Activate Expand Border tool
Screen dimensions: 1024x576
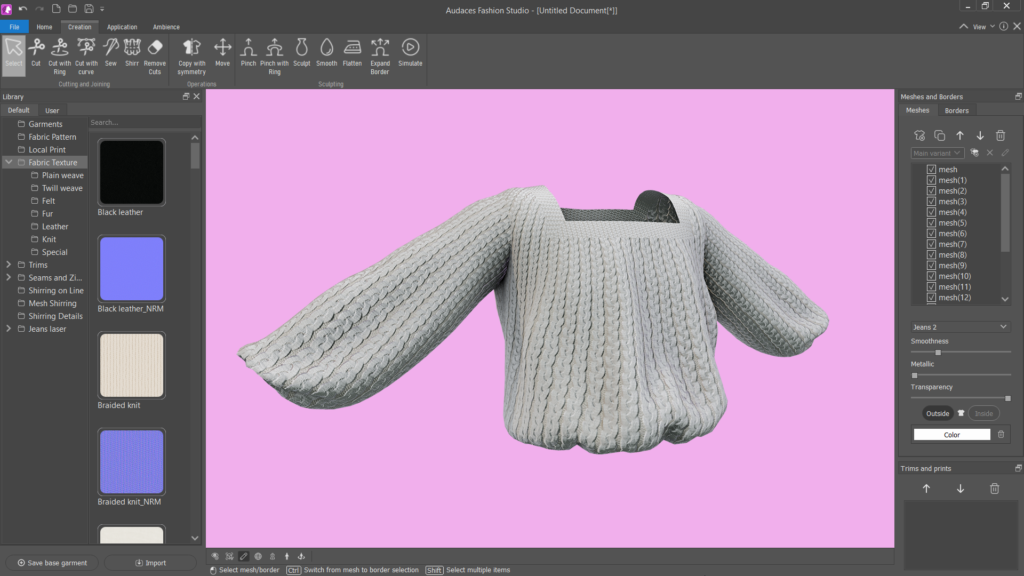(380, 56)
